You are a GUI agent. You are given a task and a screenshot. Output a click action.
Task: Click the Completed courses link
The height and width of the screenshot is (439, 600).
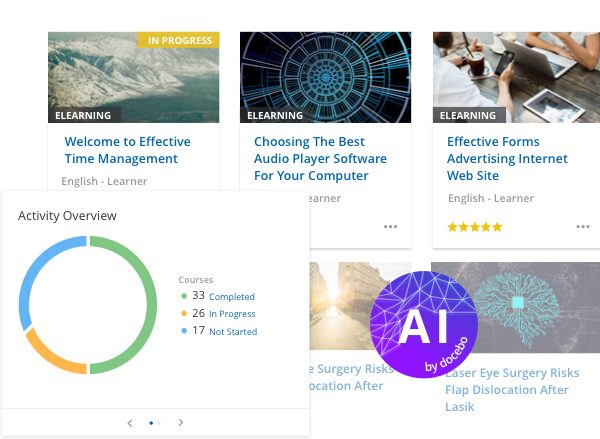232,297
